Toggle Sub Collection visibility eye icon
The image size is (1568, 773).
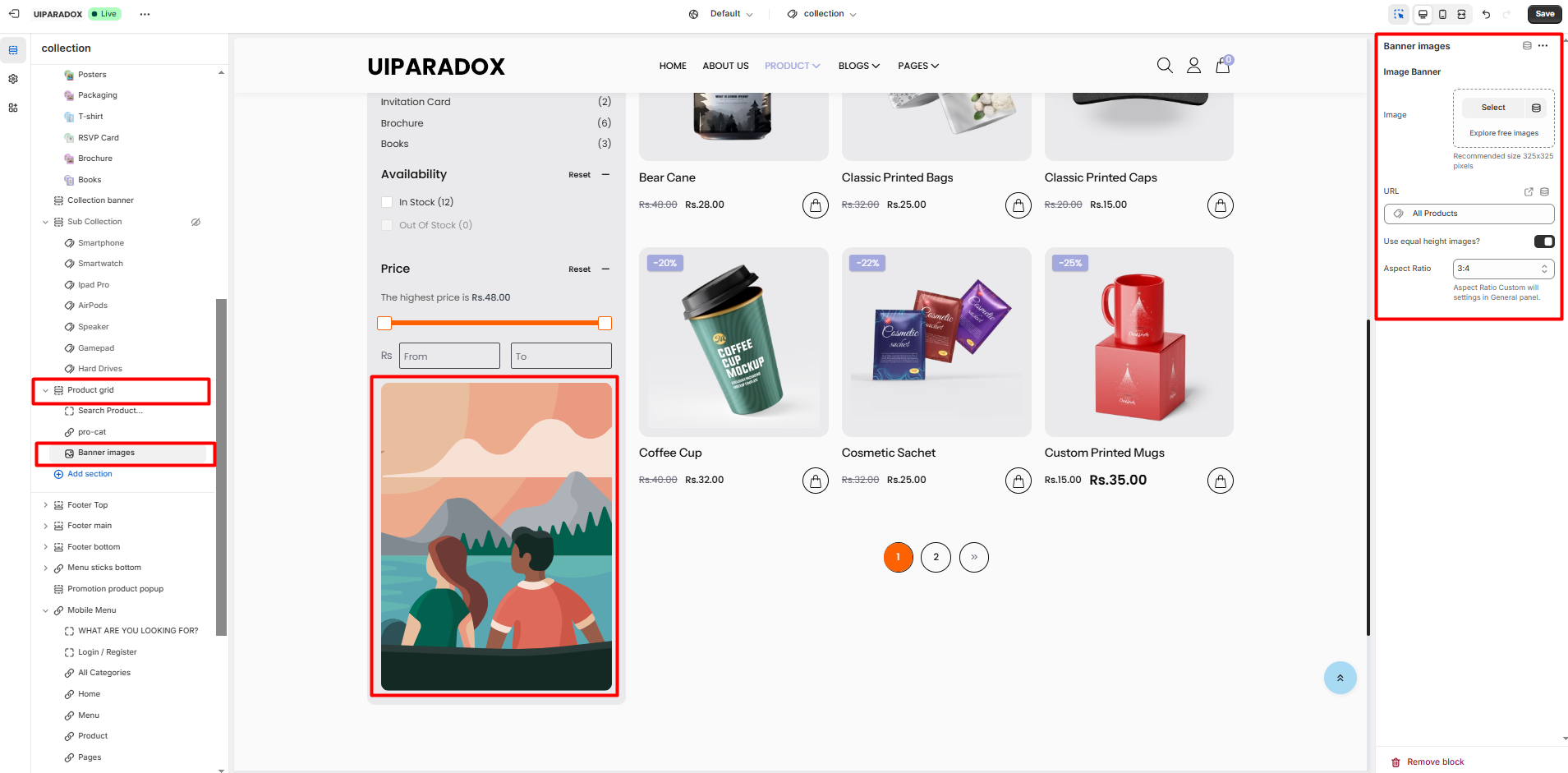click(x=195, y=222)
